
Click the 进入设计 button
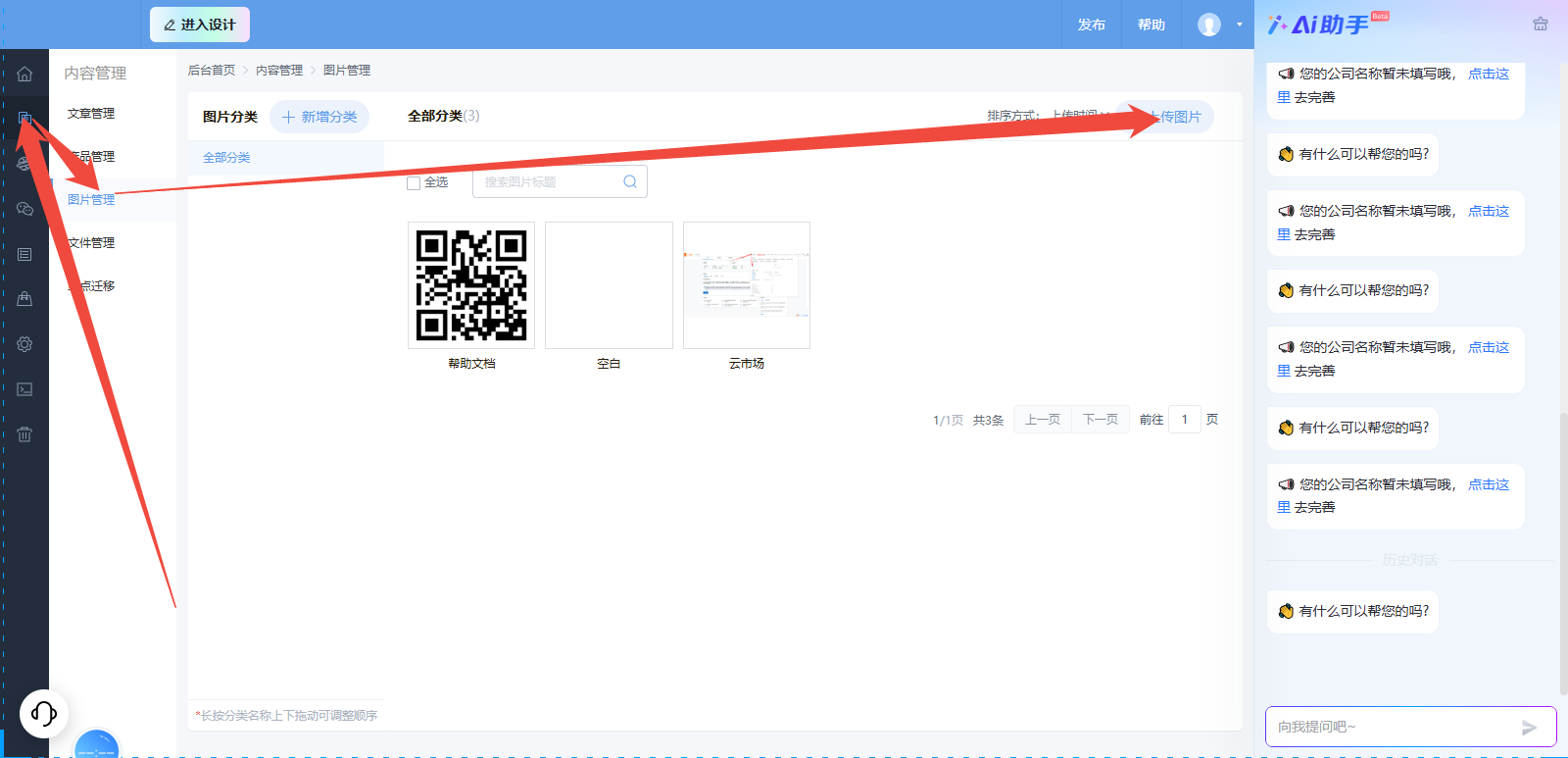pyautogui.click(x=200, y=25)
